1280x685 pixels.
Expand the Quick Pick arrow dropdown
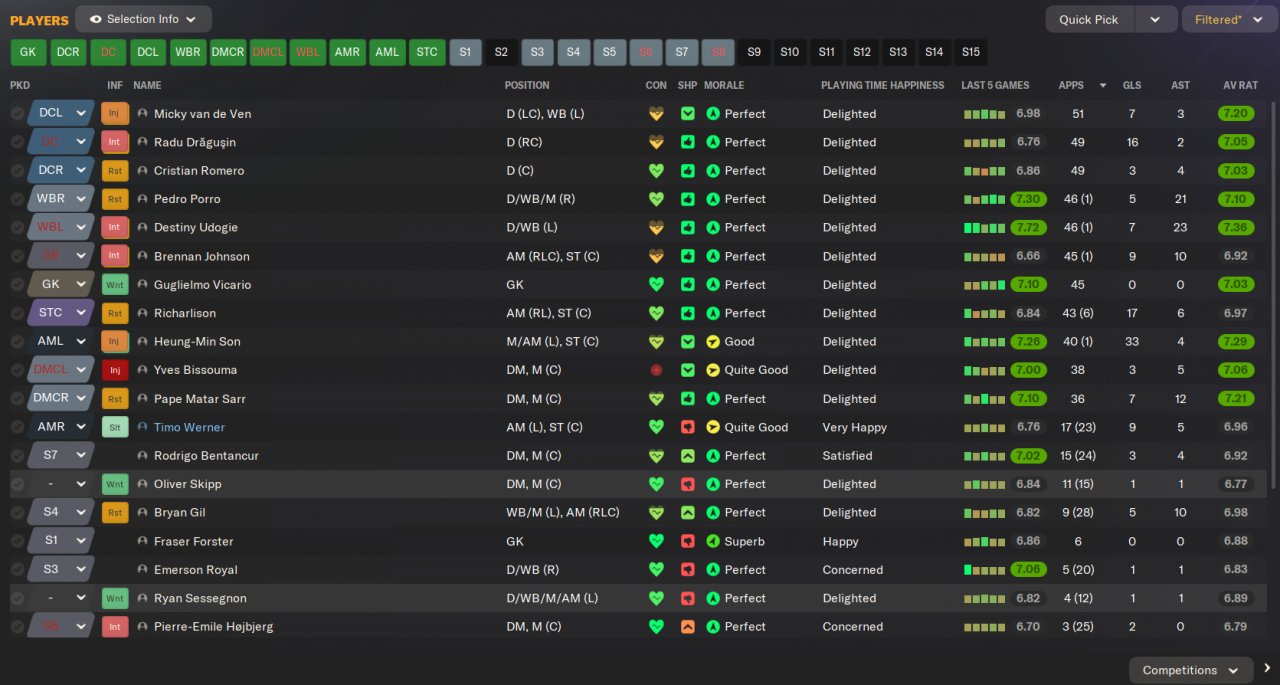pyautogui.click(x=1155, y=19)
